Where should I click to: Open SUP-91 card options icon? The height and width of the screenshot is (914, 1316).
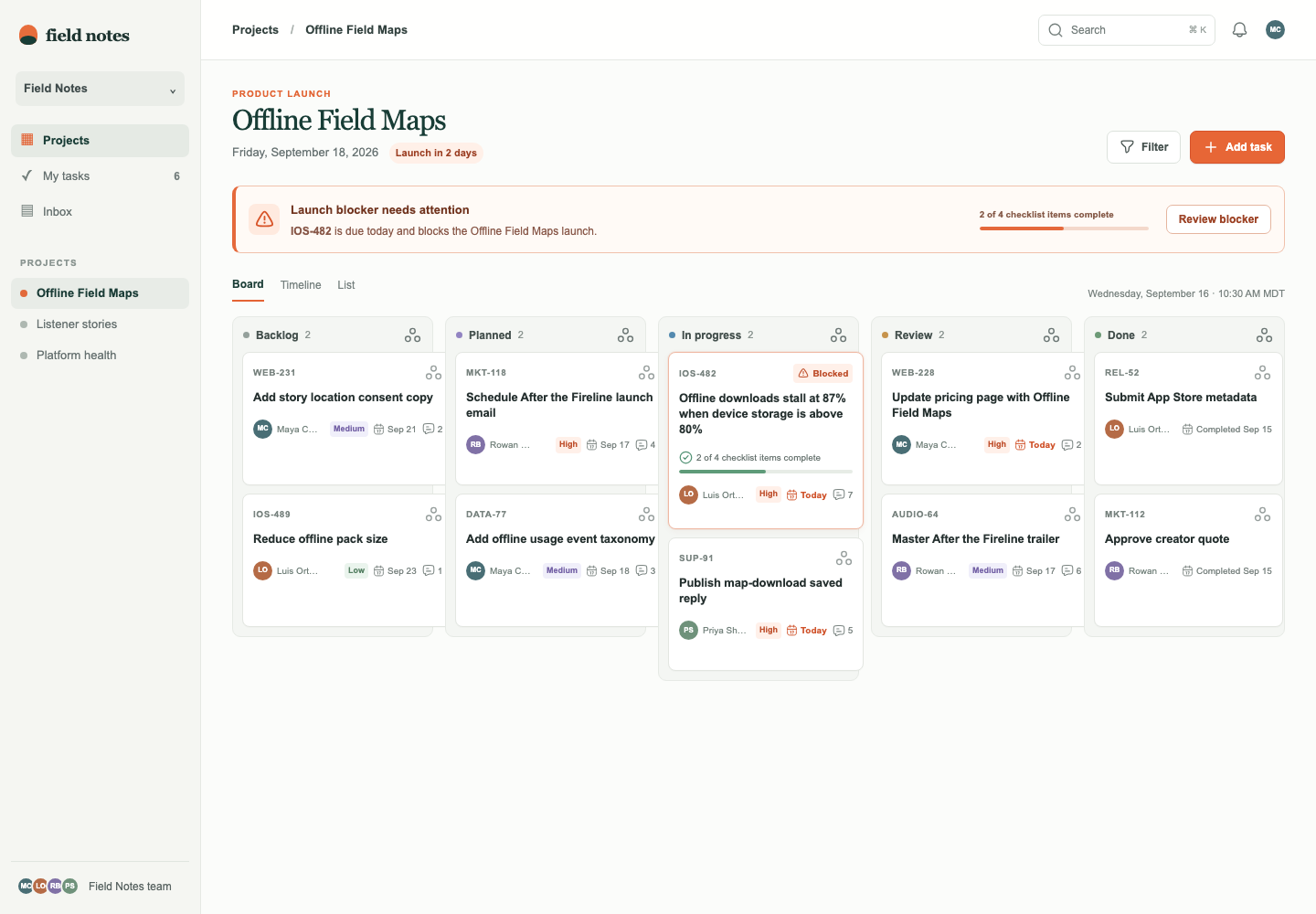pos(844,558)
